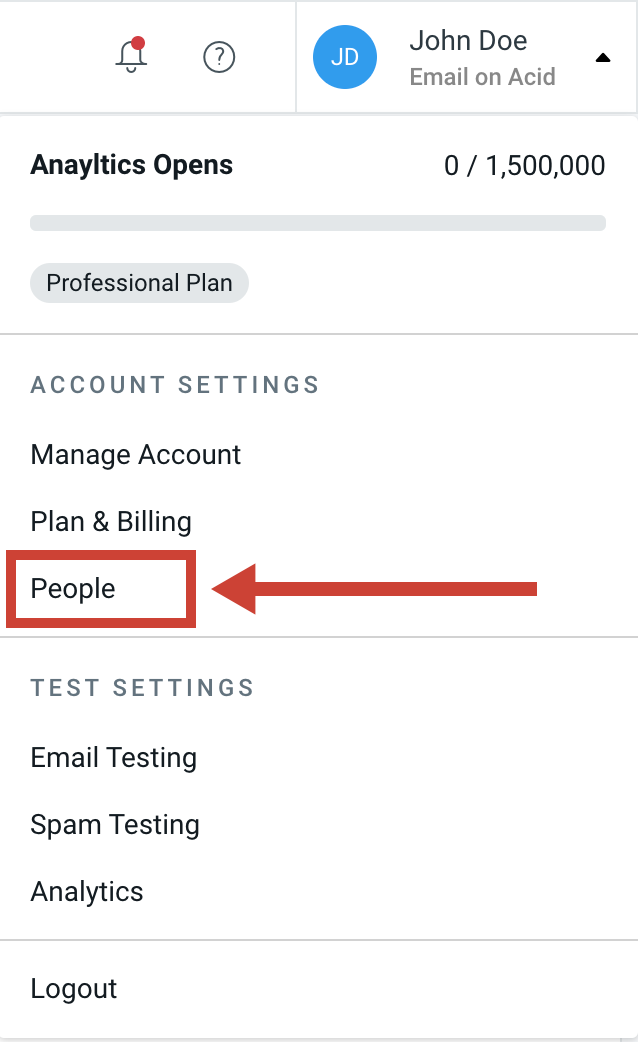The image size is (638, 1042).
Task: Select the Professional Plan badge
Action: point(139,283)
